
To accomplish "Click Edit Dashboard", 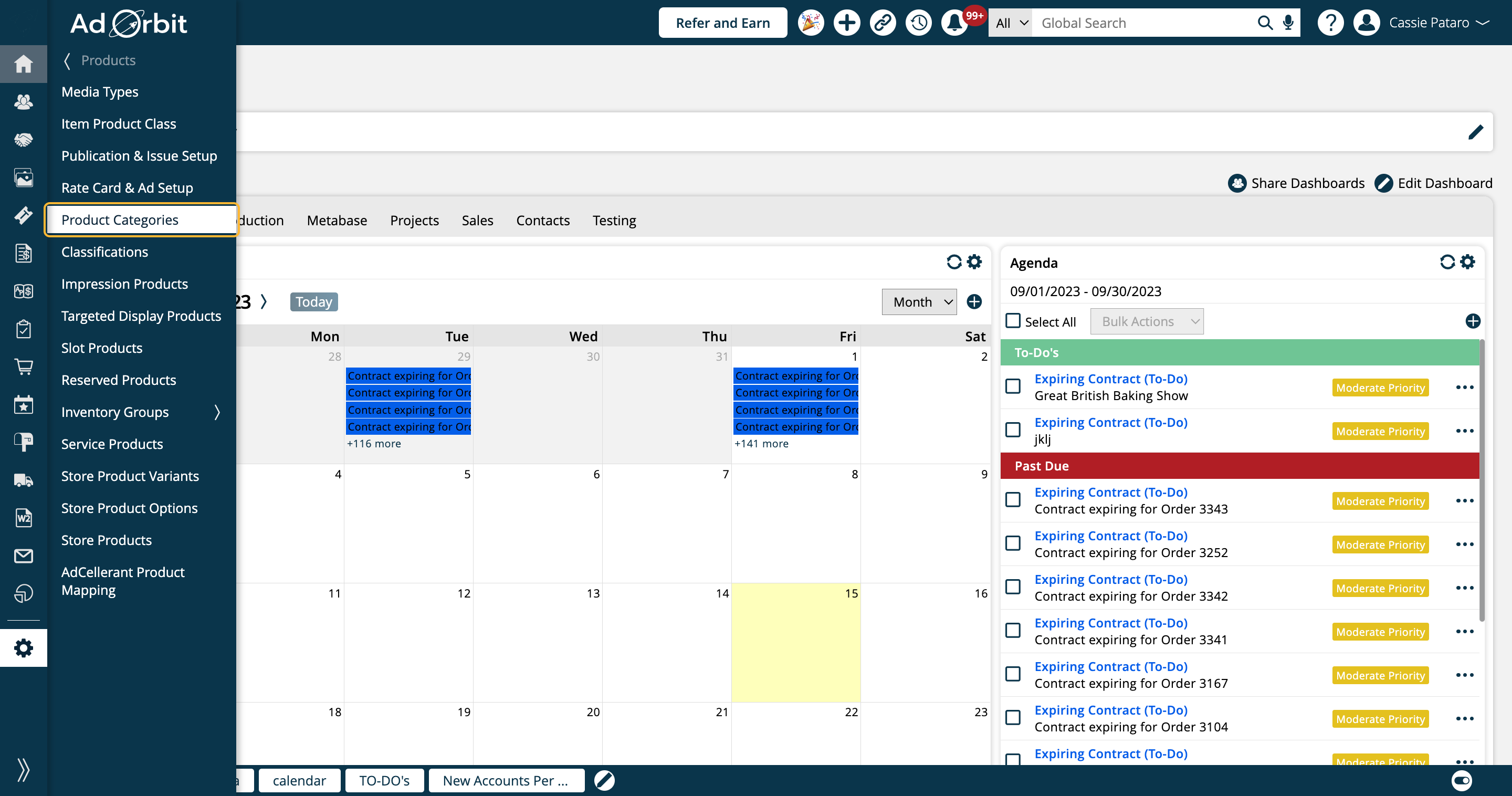I will 1434,183.
